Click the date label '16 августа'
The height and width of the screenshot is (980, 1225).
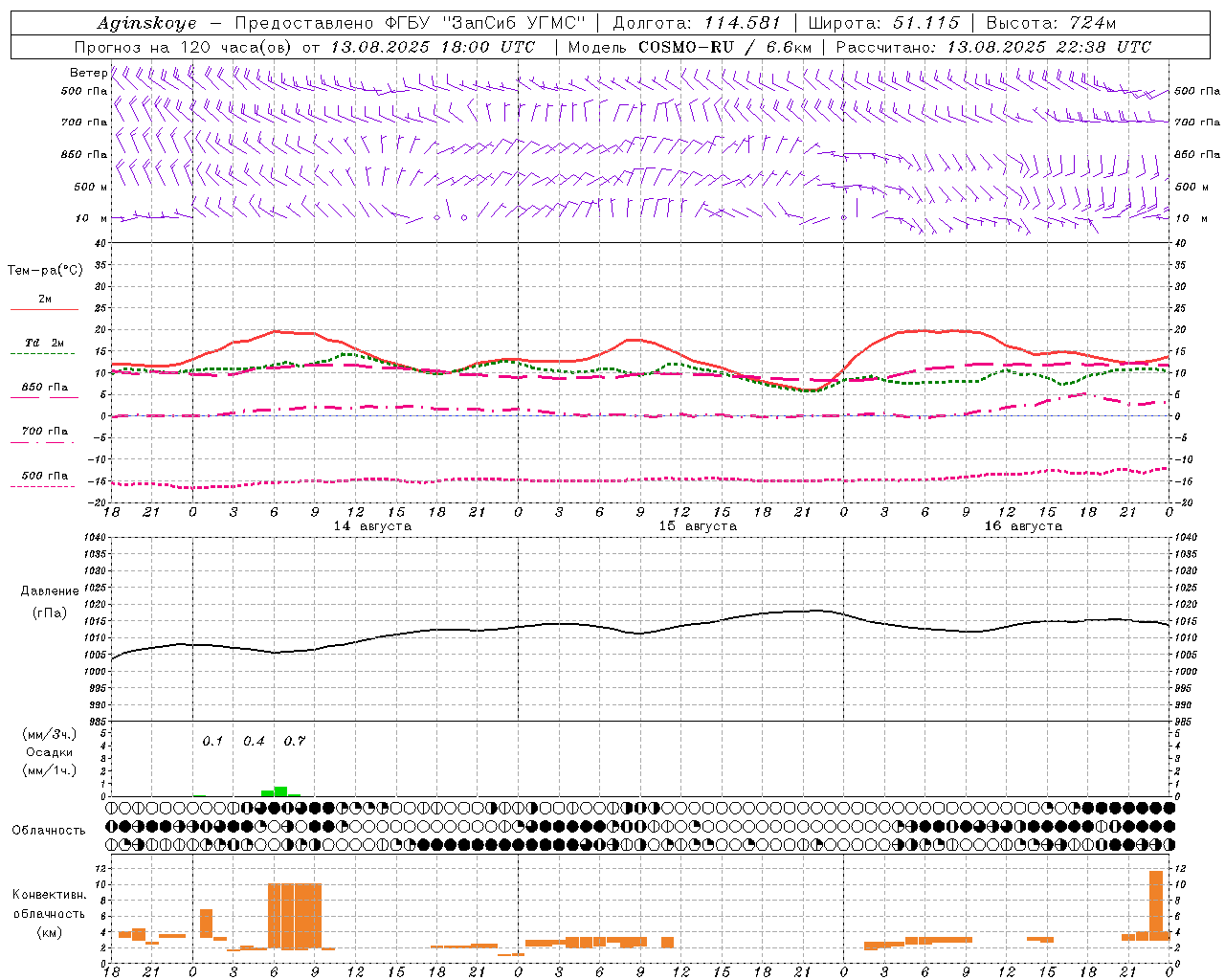click(1023, 526)
